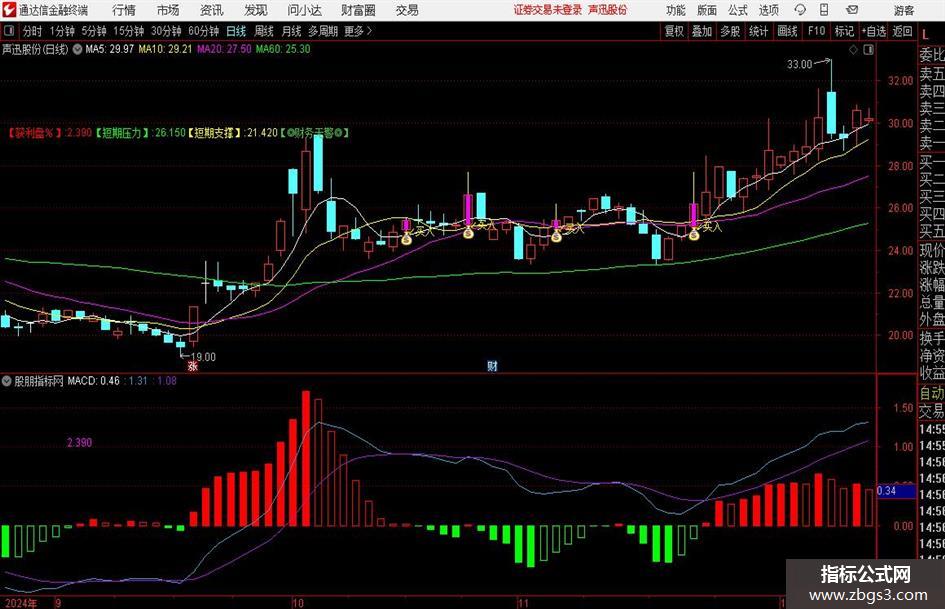Click the MA60: 25.30 indicator value
The image size is (945, 609).
click(283, 49)
